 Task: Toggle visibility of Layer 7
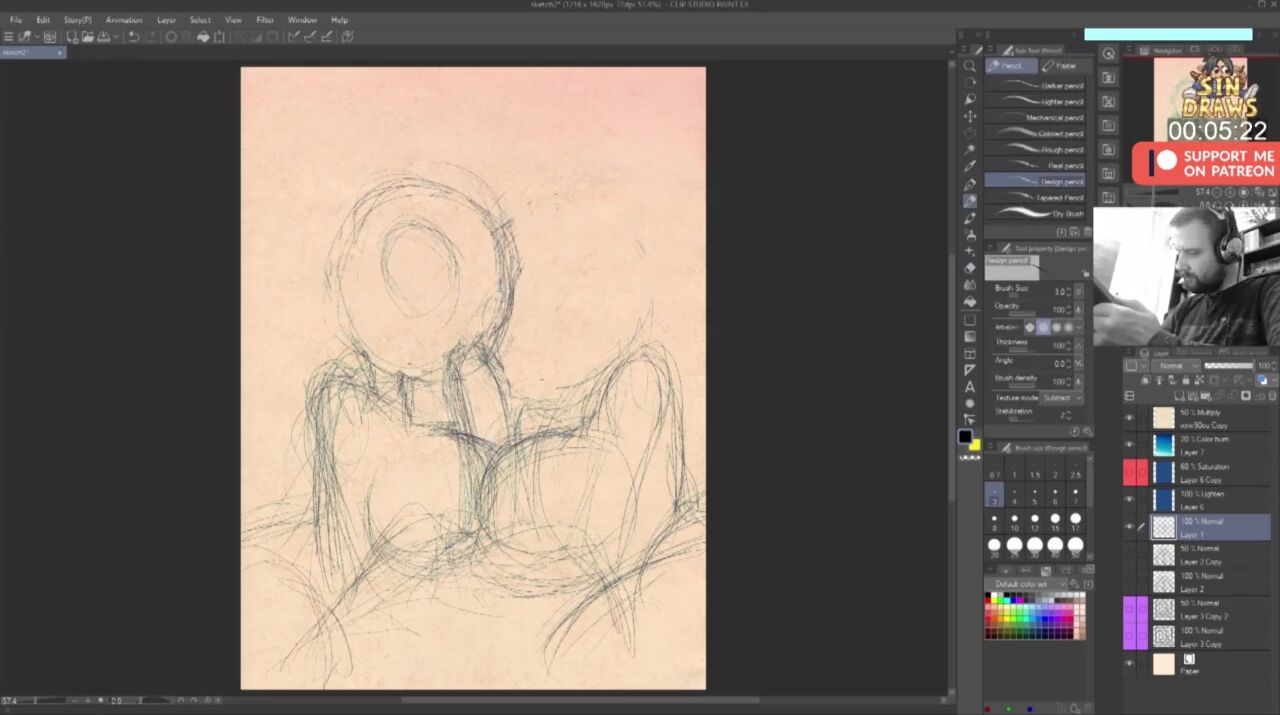[x=1129, y=445]
